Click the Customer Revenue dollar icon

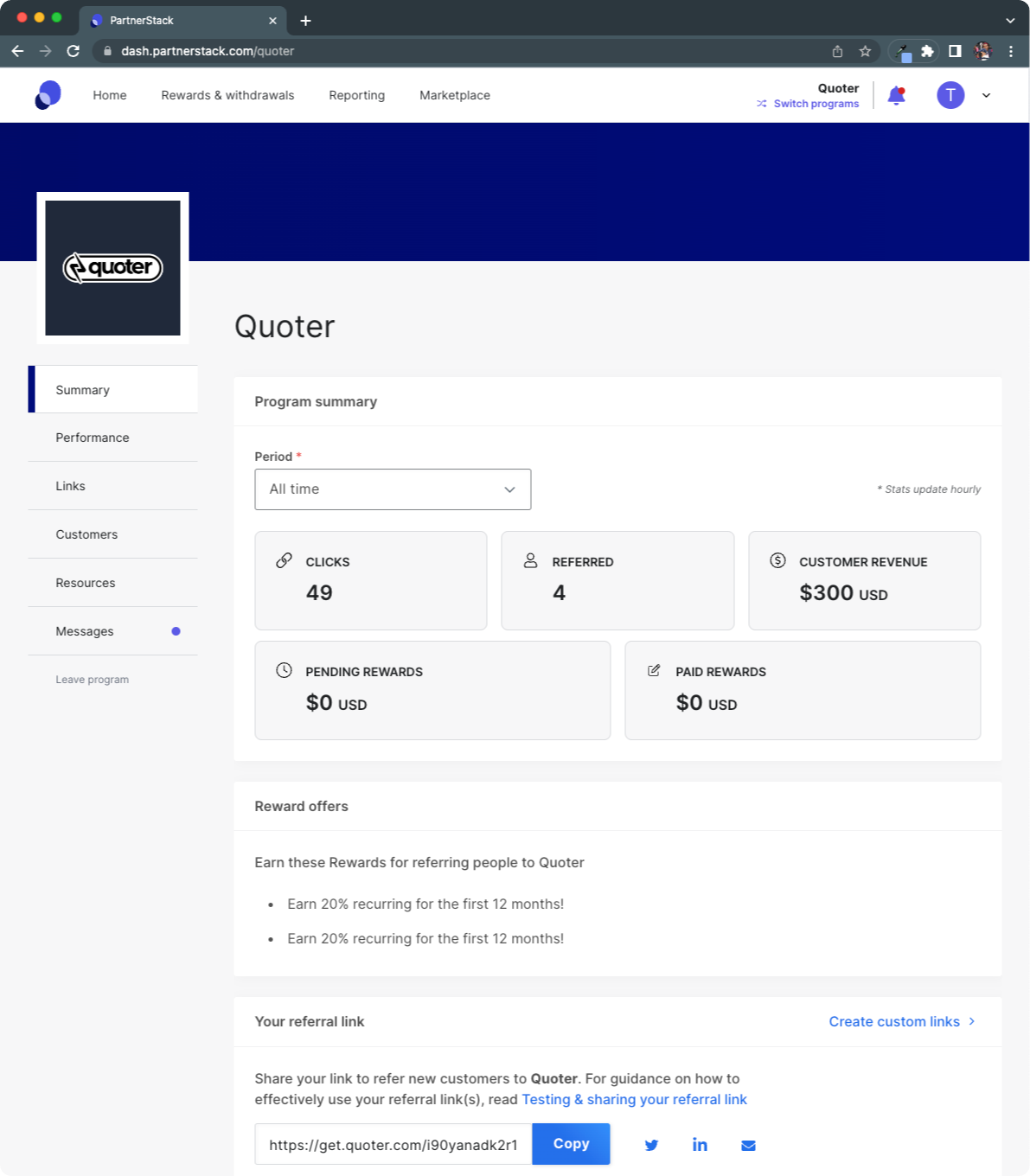777,560
